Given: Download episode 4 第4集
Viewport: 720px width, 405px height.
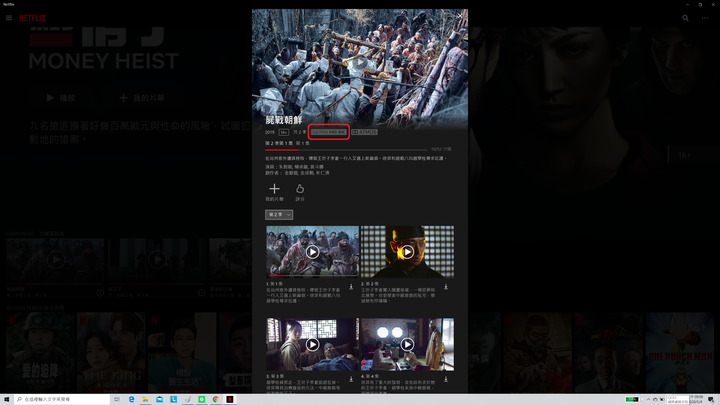Looking at the screenshot, I should coord(446,379).
